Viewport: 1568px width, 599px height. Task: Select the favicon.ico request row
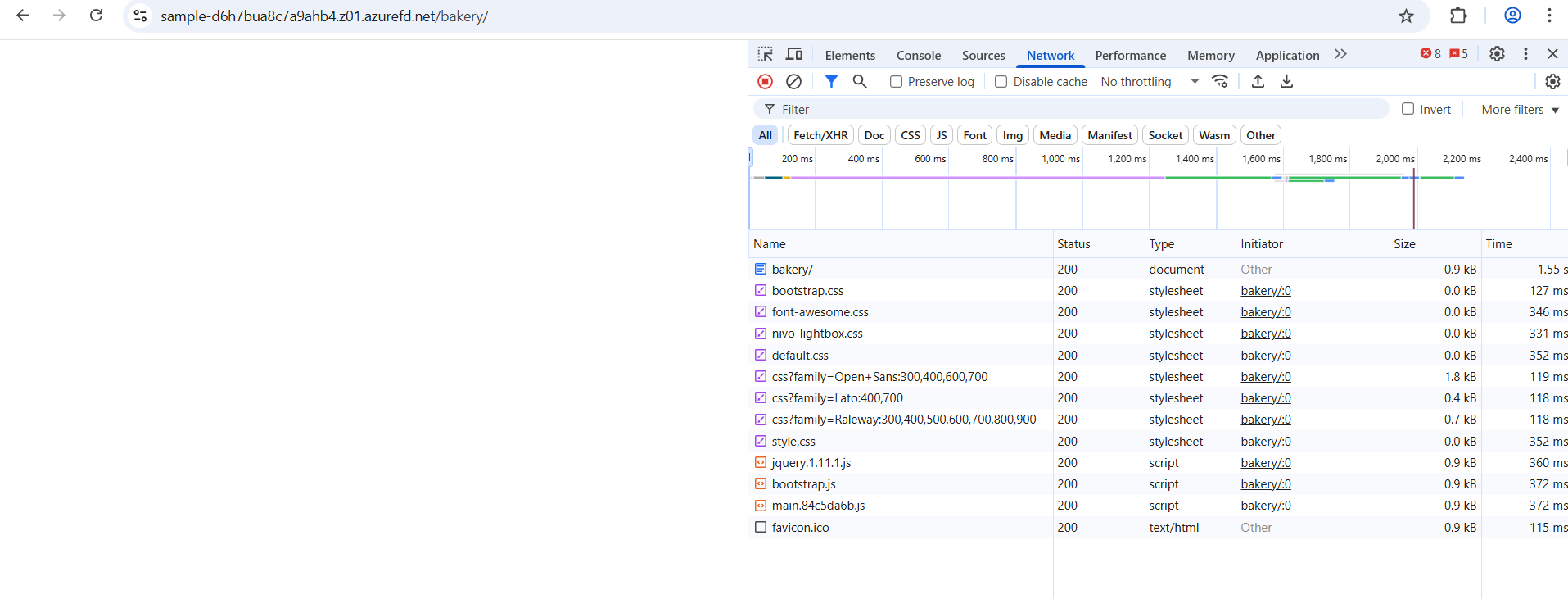point(1158,528)
